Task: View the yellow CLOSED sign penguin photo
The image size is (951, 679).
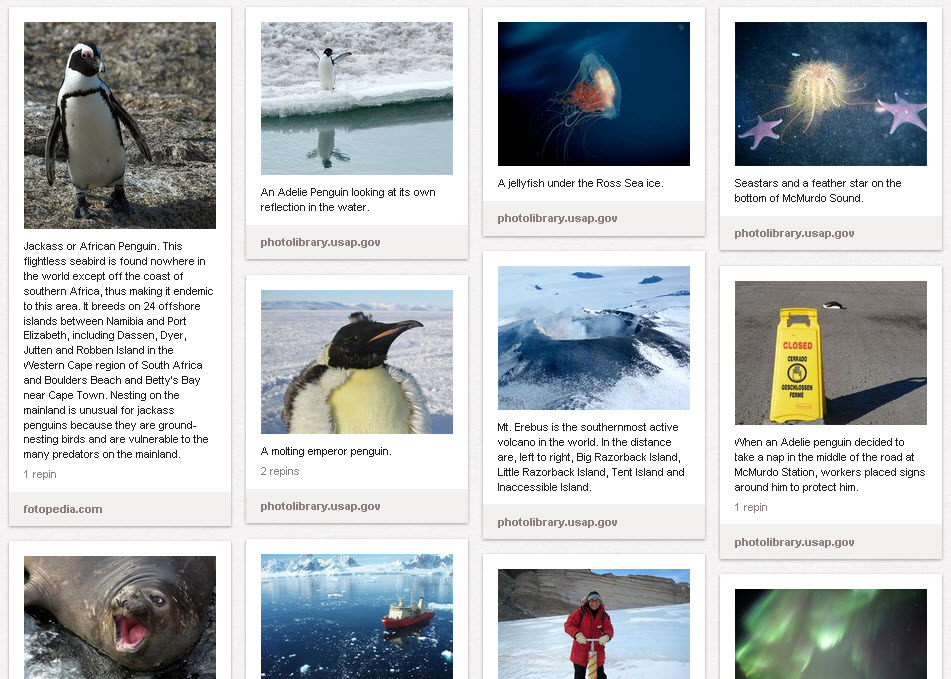Action: tap(830, 353)
